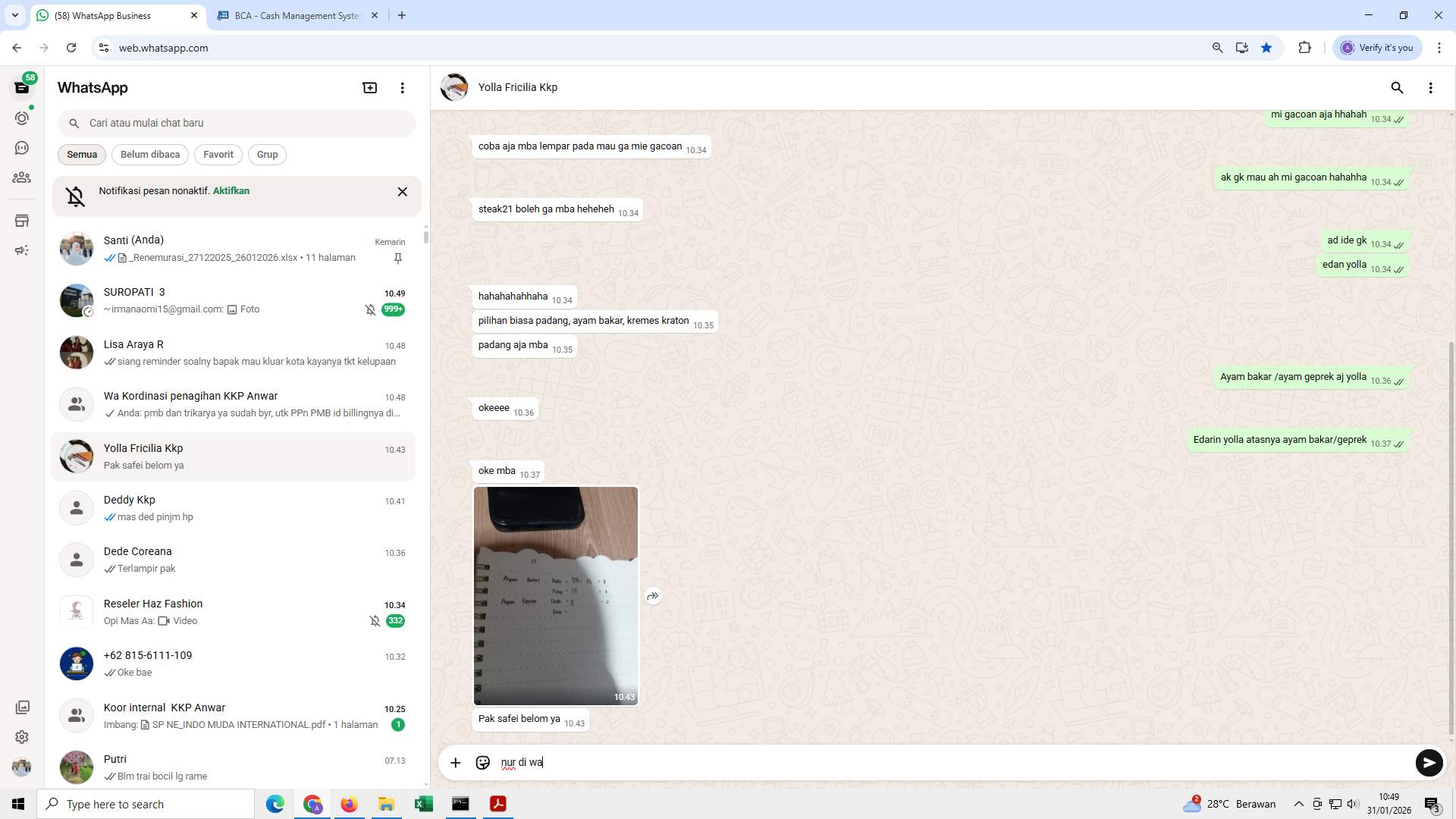Viewport: 1456px width, 819px height.
Task: Open the attach file plus icon
Action: (455, 762)
